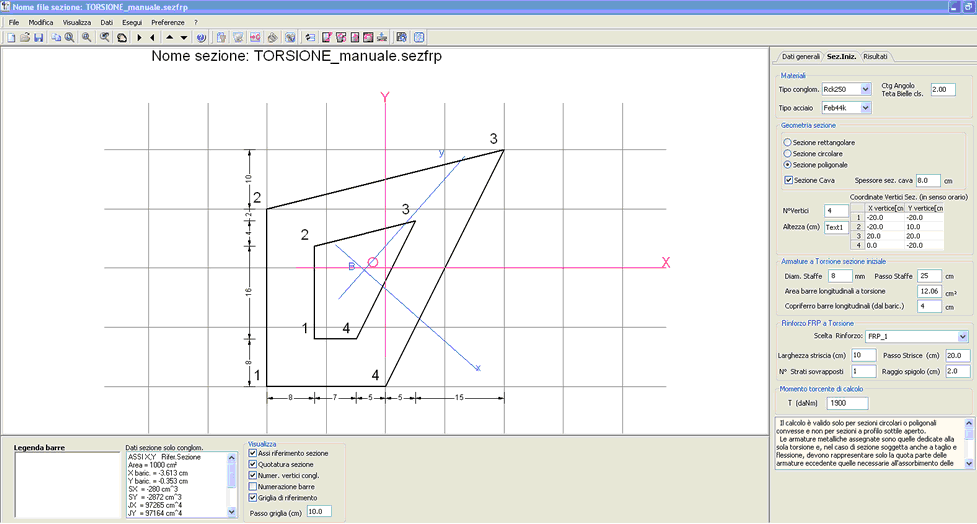Disable Griglia di riferimento checkbox
The image size is (977, 524).
(x=252, y=498)
